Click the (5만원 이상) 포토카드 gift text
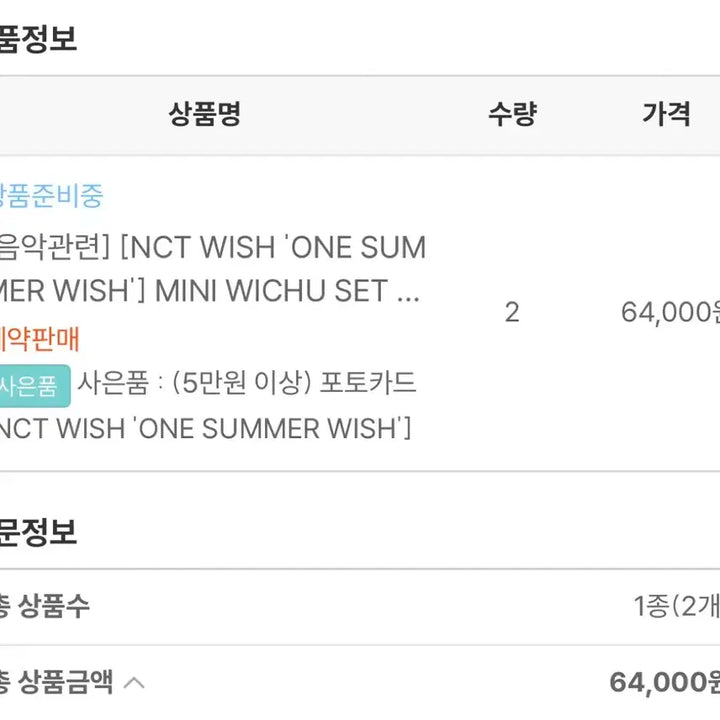The width and height of the screenshot is (720, 720). (293, 382)
